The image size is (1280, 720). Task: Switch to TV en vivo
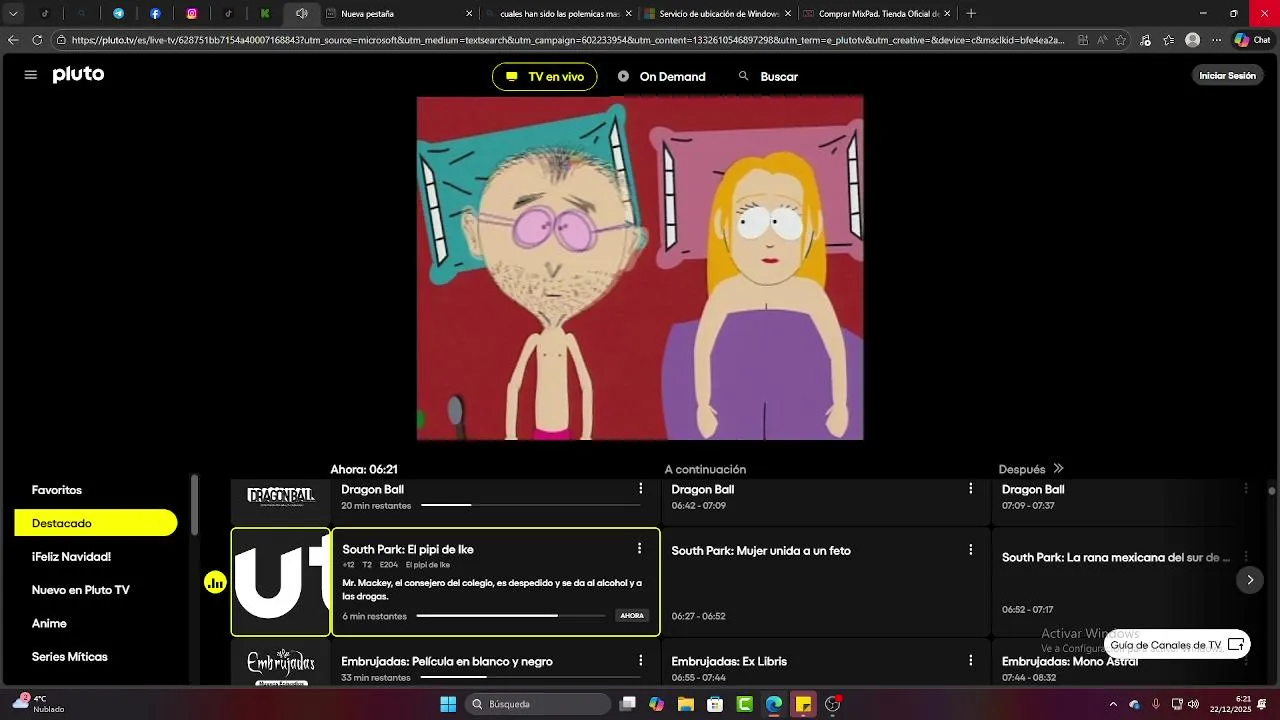click(545, 77)
